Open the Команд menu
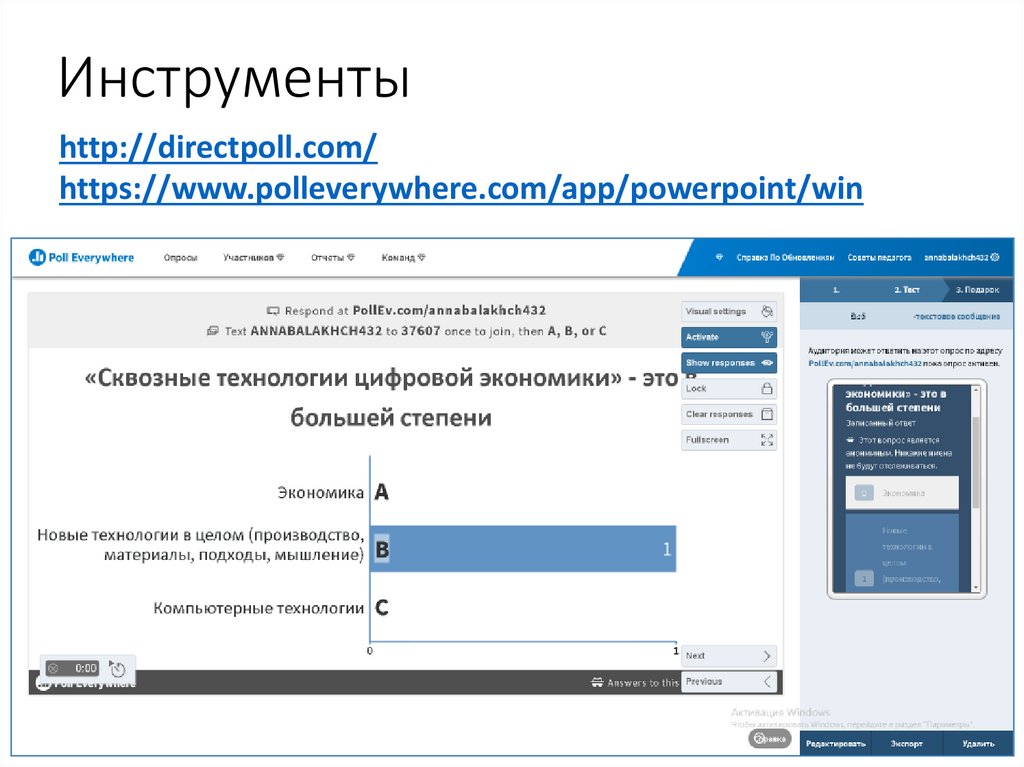1024x767 pixels. tap(403, 257)
